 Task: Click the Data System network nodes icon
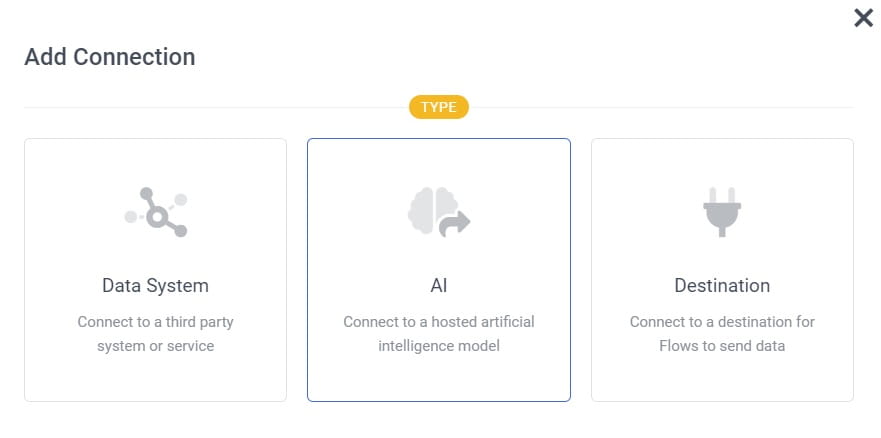[x=156, y=212]
